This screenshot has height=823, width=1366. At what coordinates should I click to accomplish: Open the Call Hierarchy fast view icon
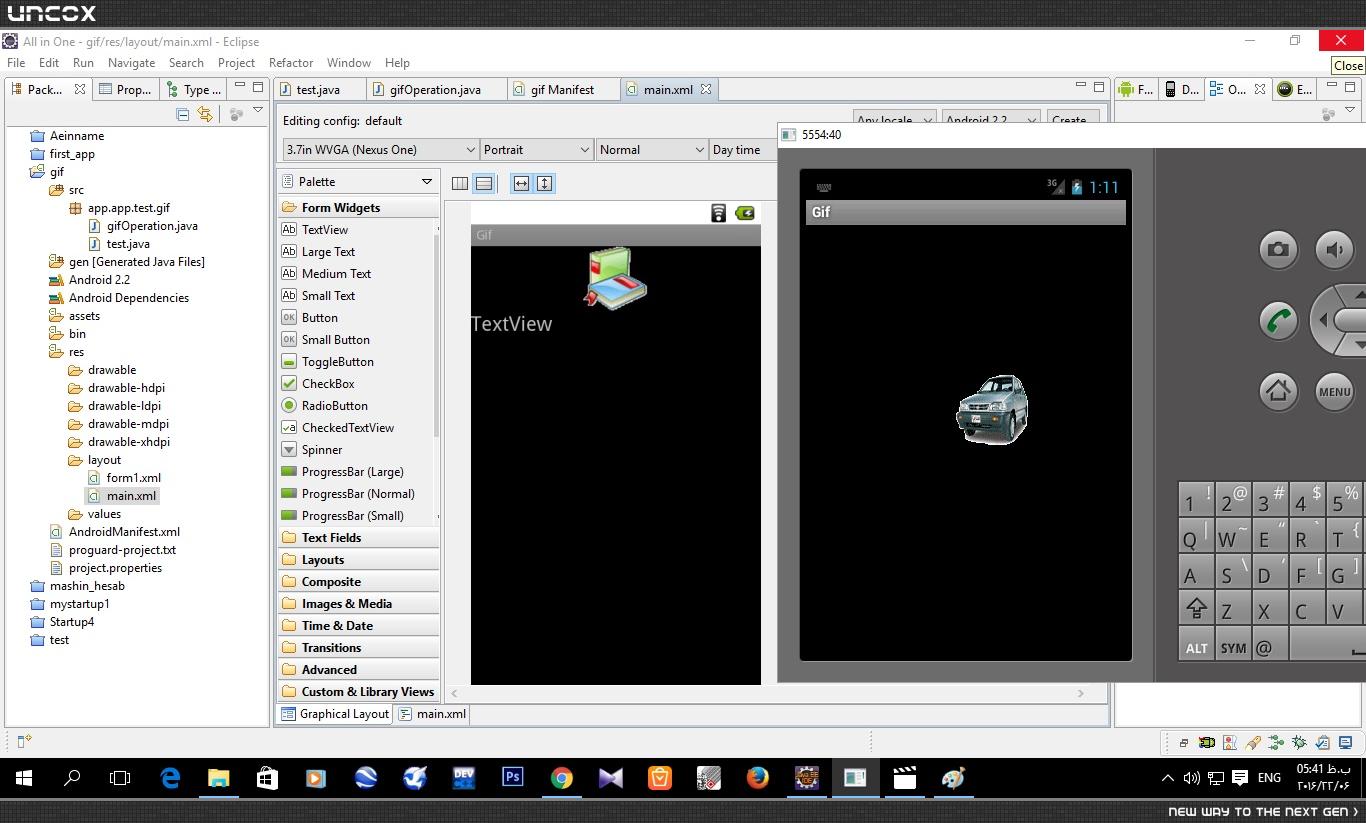(x=1276, y=743)
